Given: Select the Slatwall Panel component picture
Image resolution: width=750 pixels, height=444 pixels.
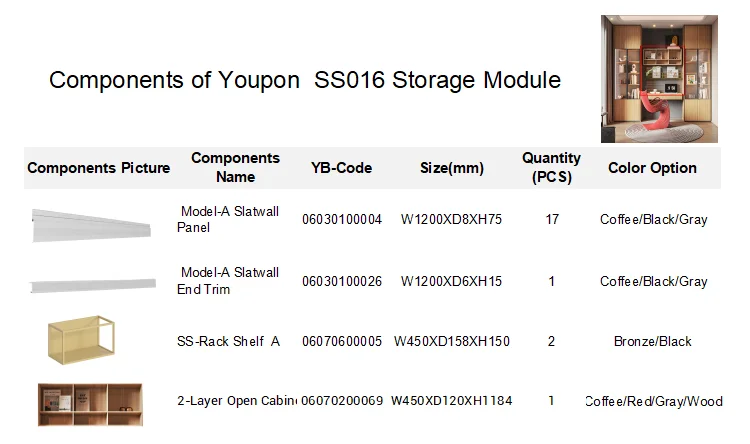Looking at the screenshot, I should pyautogui.click(x=92, y=224).
